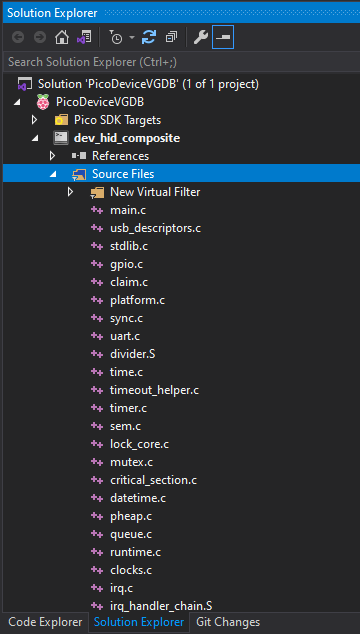Expand the Pico SDK Targets folder
This screenshot has height=634, width=360.
[x=34, y=120]
